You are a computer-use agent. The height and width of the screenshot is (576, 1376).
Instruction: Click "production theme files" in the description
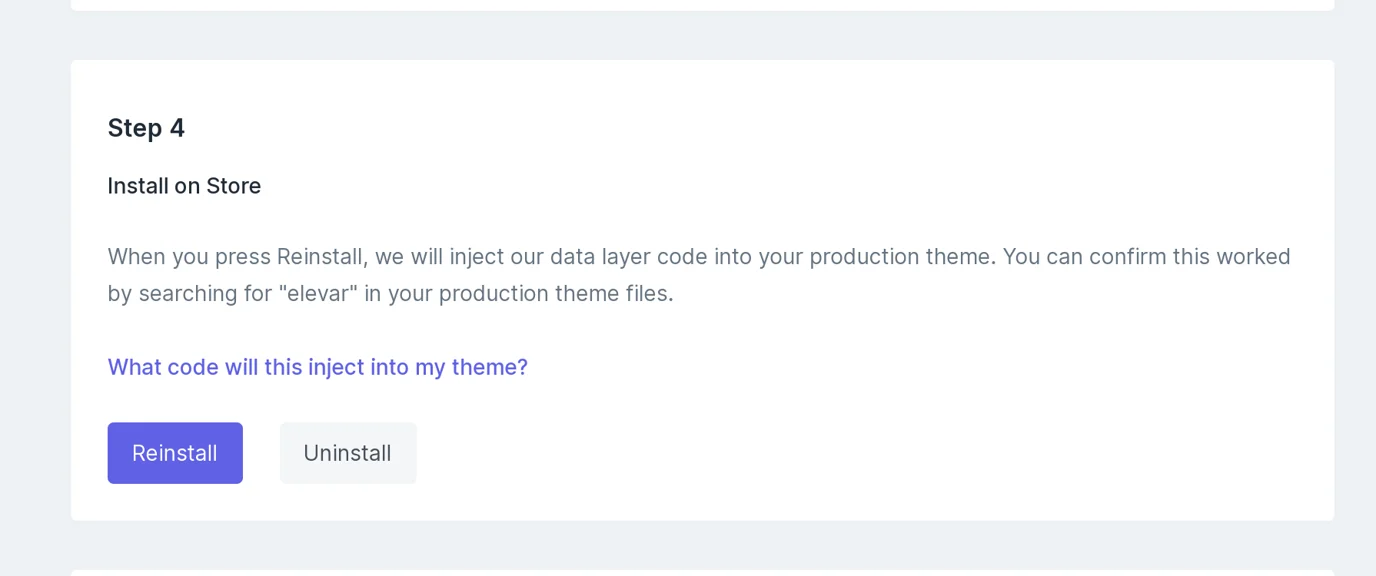pyautogui.click(x=554, y=294)
